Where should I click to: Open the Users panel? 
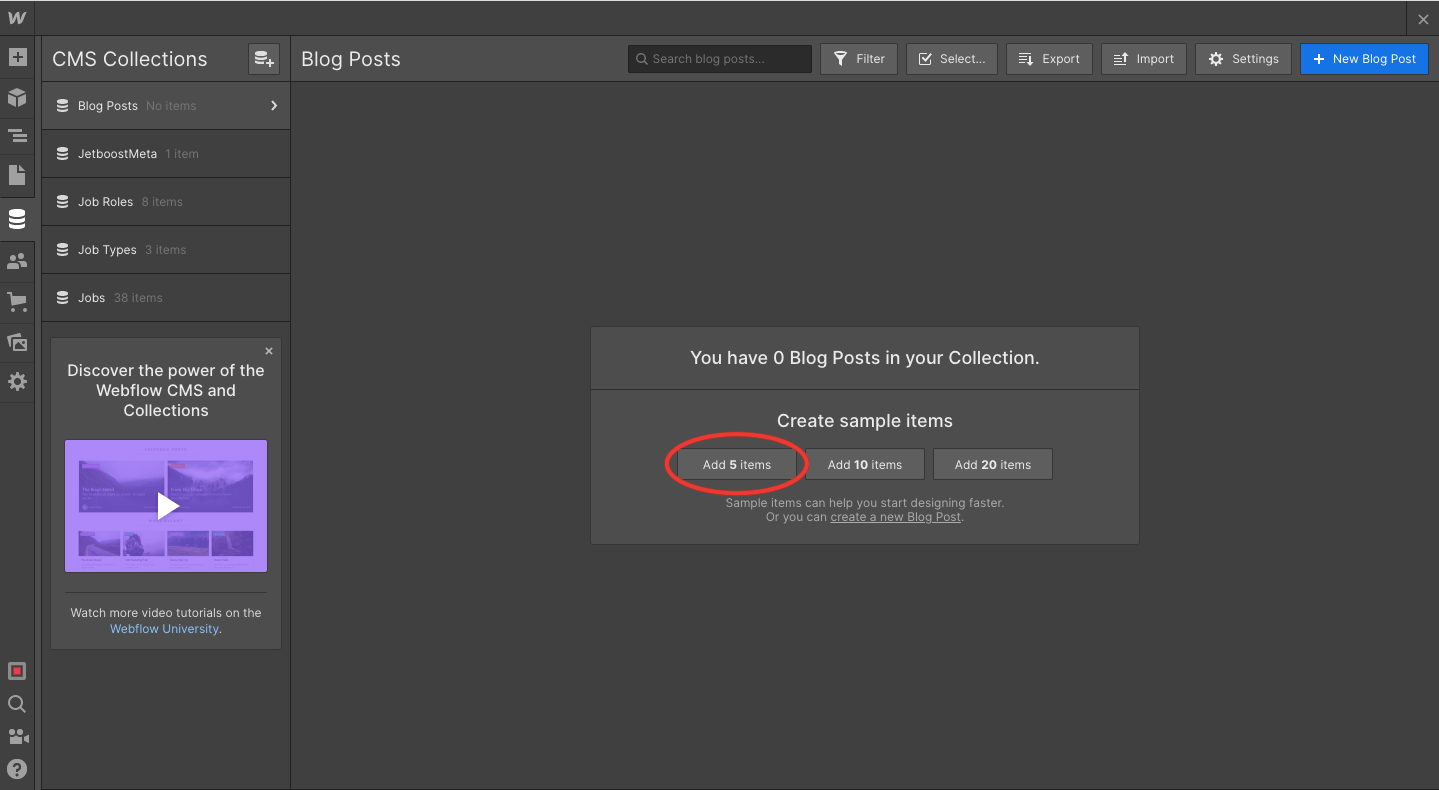(x=17, y=261)
